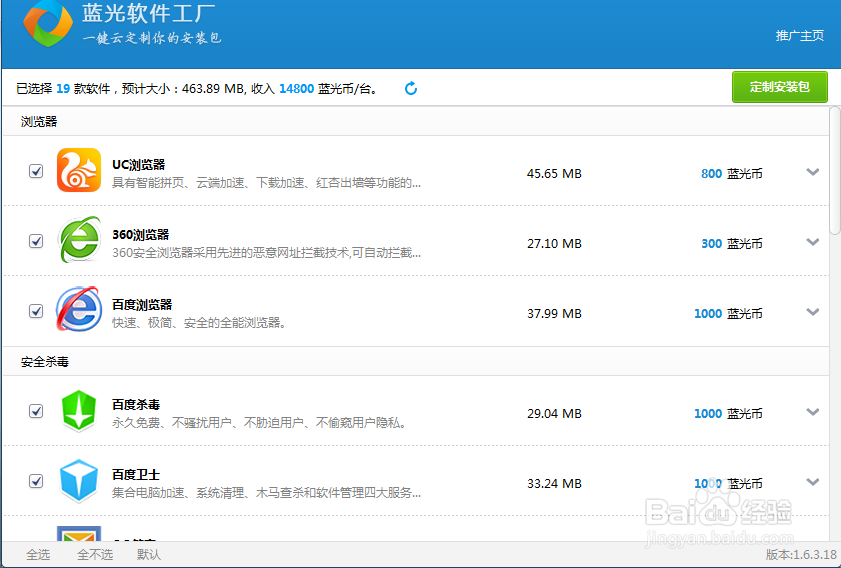The width and height of the screenshot is (841, 568).
Task: Click the 一键云定制你的安装包 slogan
Action: coord(152,38)
